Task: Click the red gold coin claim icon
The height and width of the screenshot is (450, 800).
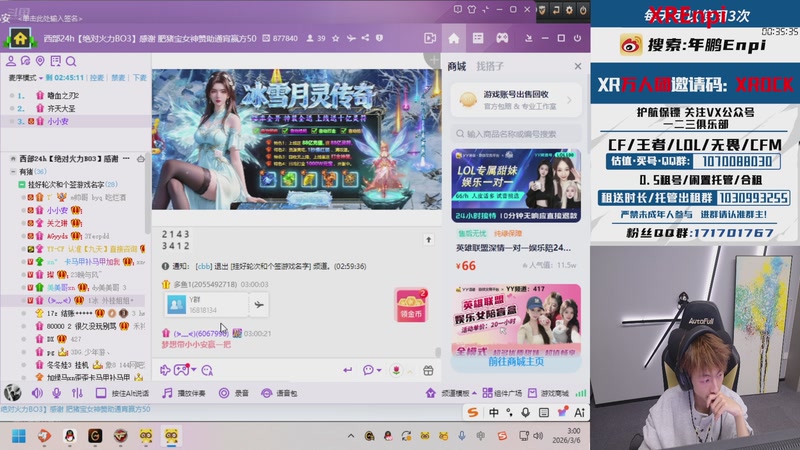Action: click(x=411, y=305)
